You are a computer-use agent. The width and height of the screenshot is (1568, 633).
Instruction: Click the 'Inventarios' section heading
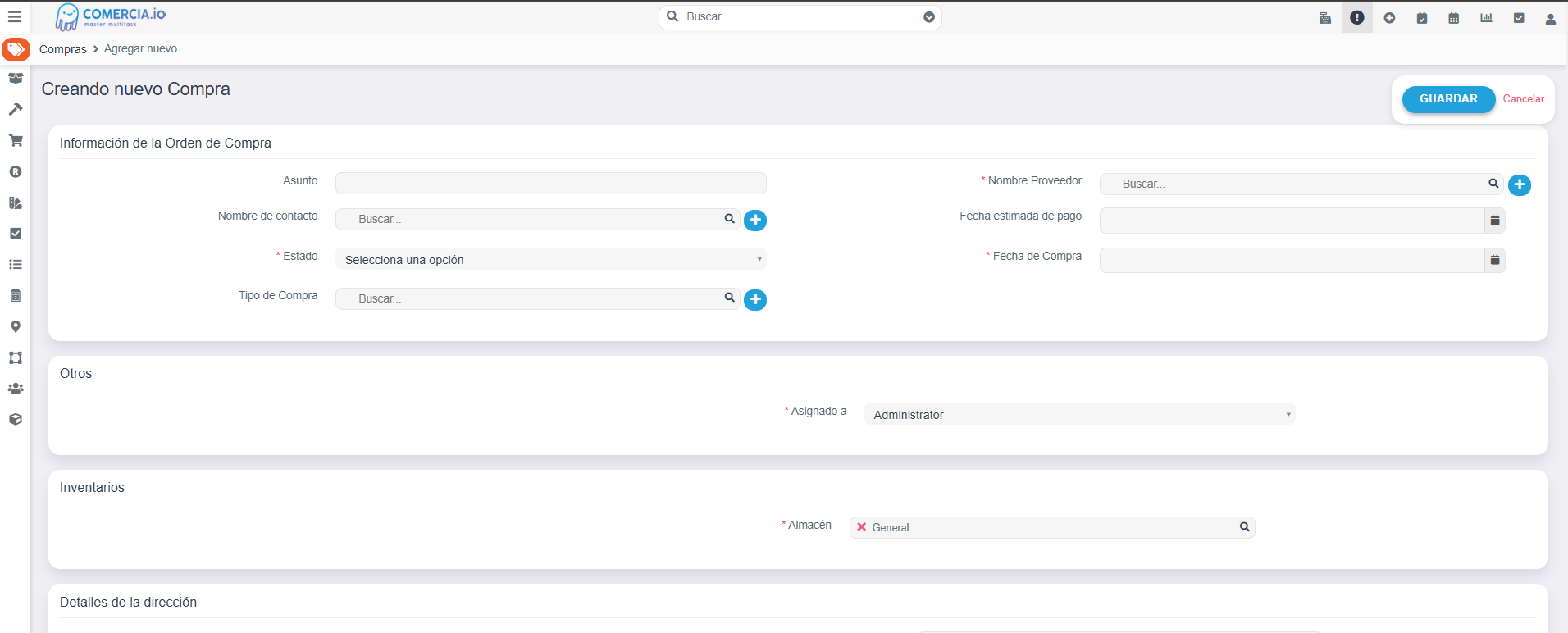point(93,487)
